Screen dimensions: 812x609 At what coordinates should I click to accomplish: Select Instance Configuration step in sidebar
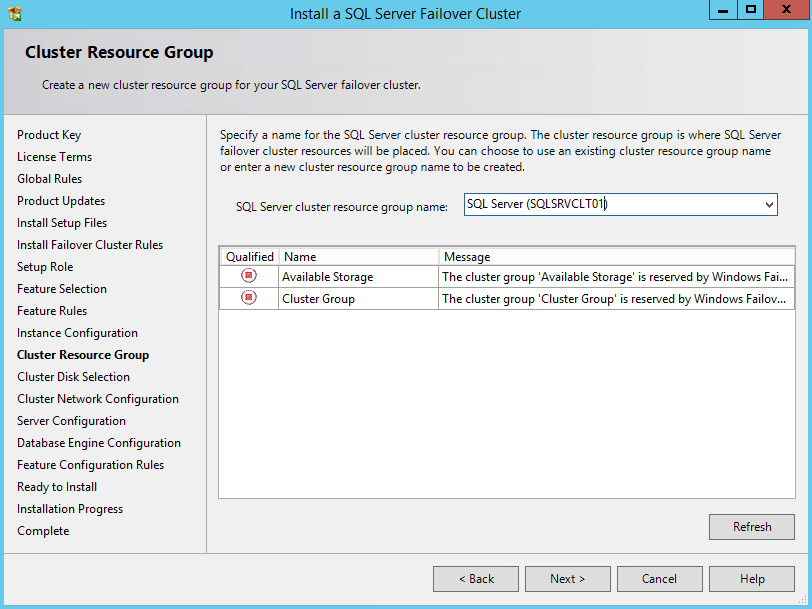(x=77, y=333)
